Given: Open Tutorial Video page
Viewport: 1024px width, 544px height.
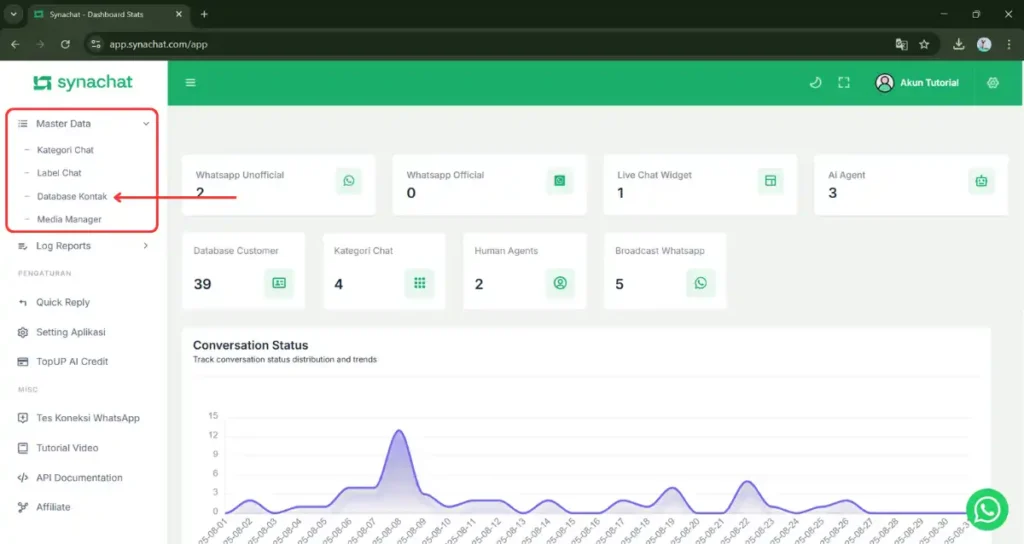Looking at the screenshot, I should point(67,448).
